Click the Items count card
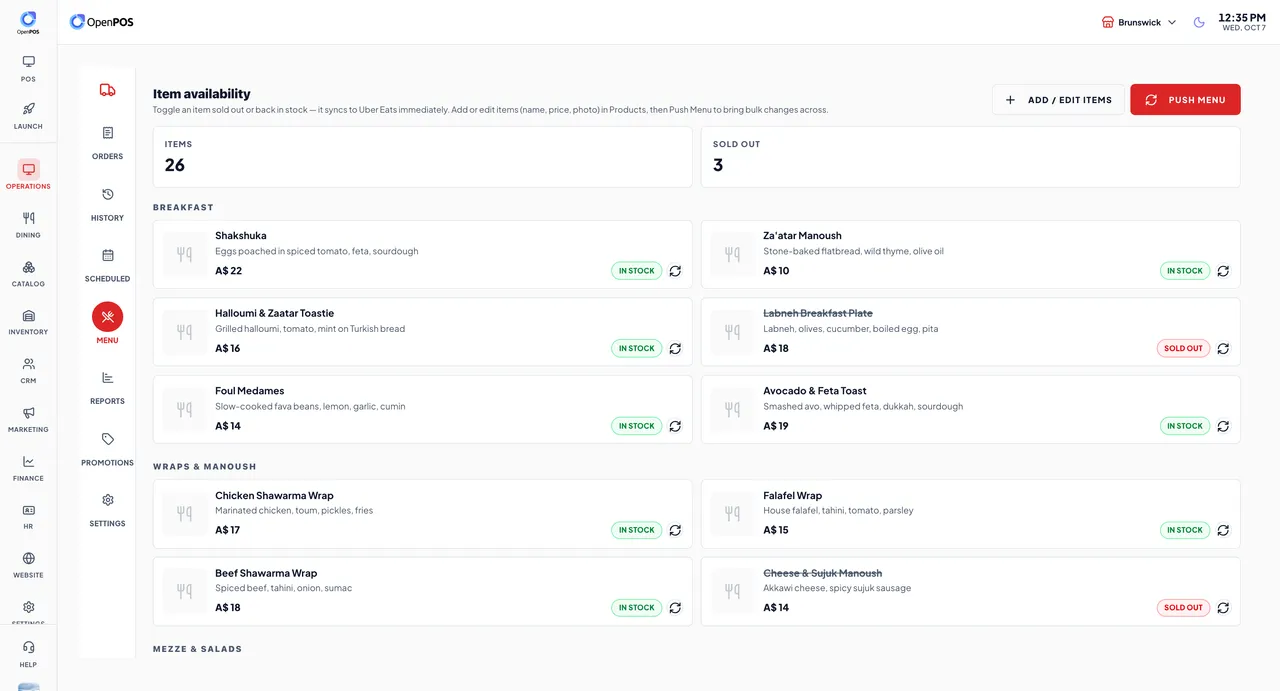Viewport: 1280px width, 691px height. 422,157
